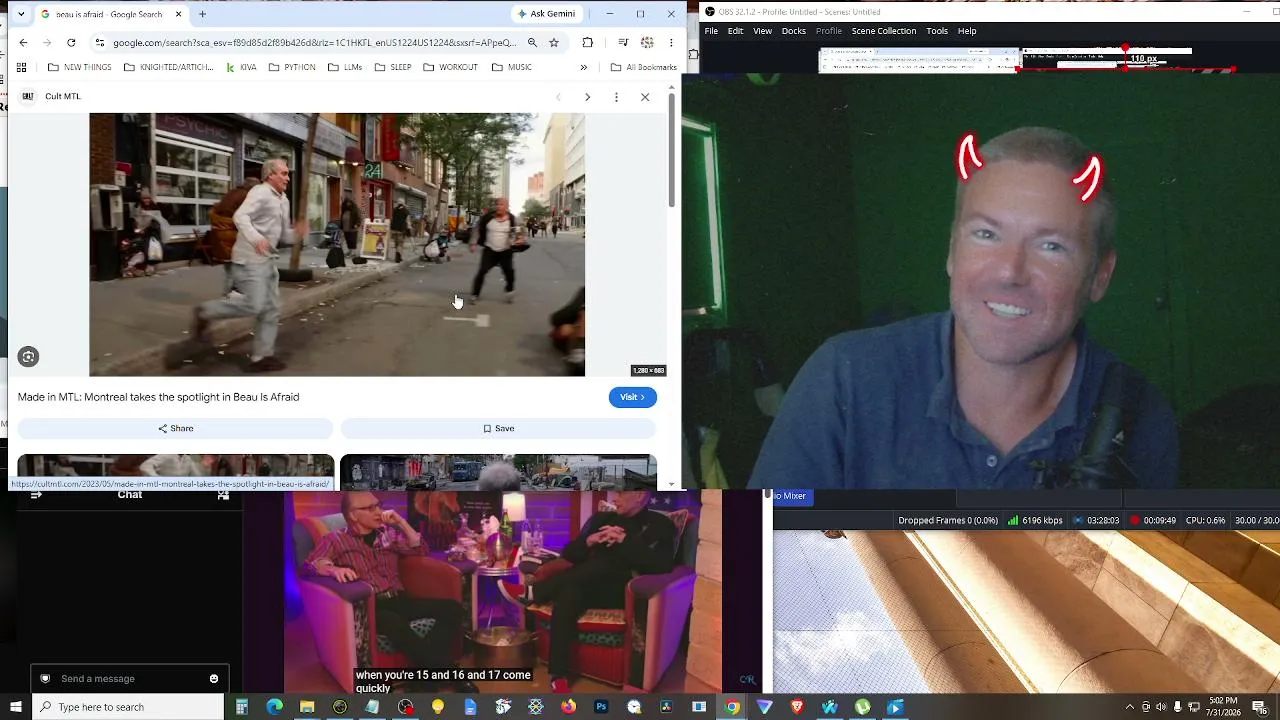Search the image with the Lens icon
Screen dimensions: 1280x720
click(x=28, y=356)
